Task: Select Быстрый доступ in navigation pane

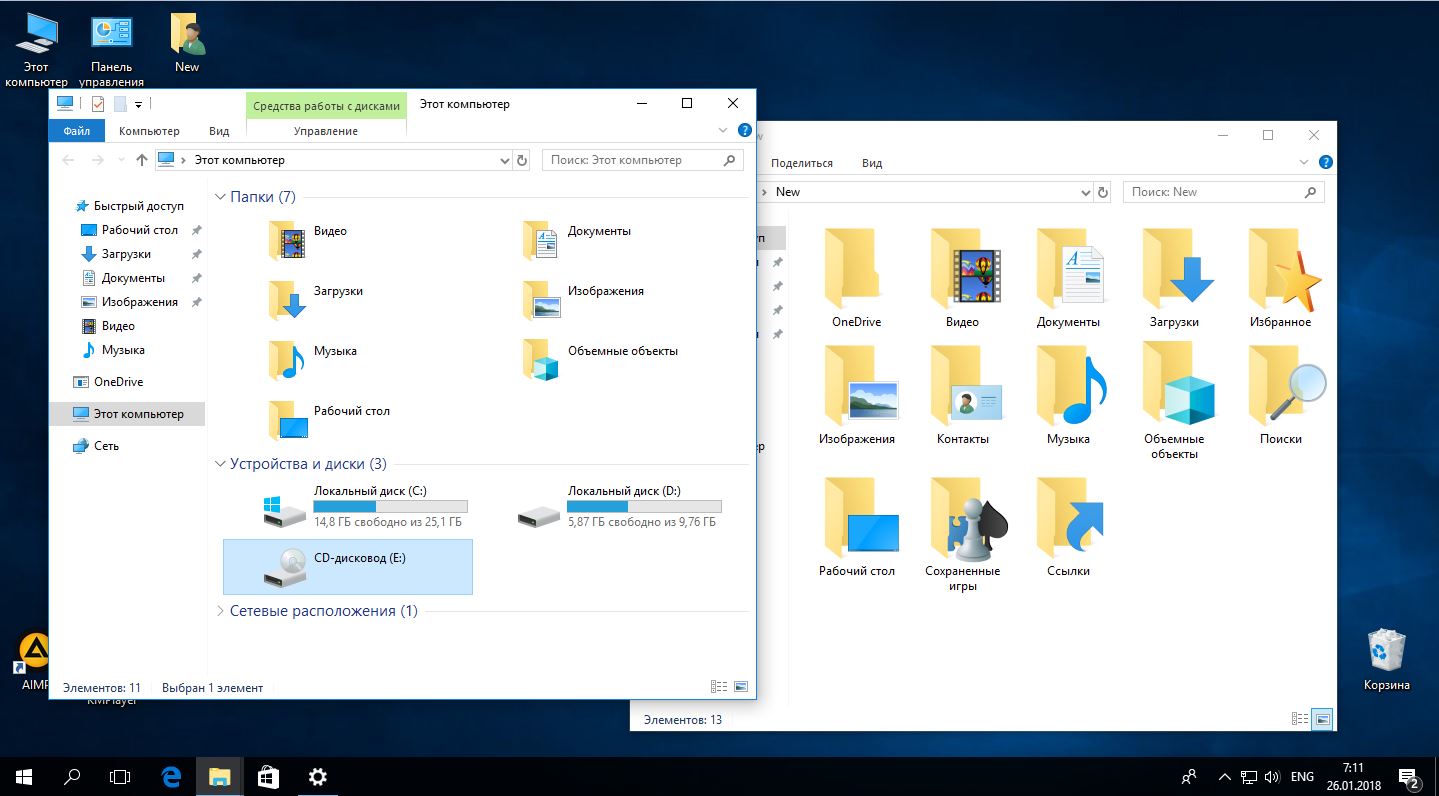Action: [139, 206]
